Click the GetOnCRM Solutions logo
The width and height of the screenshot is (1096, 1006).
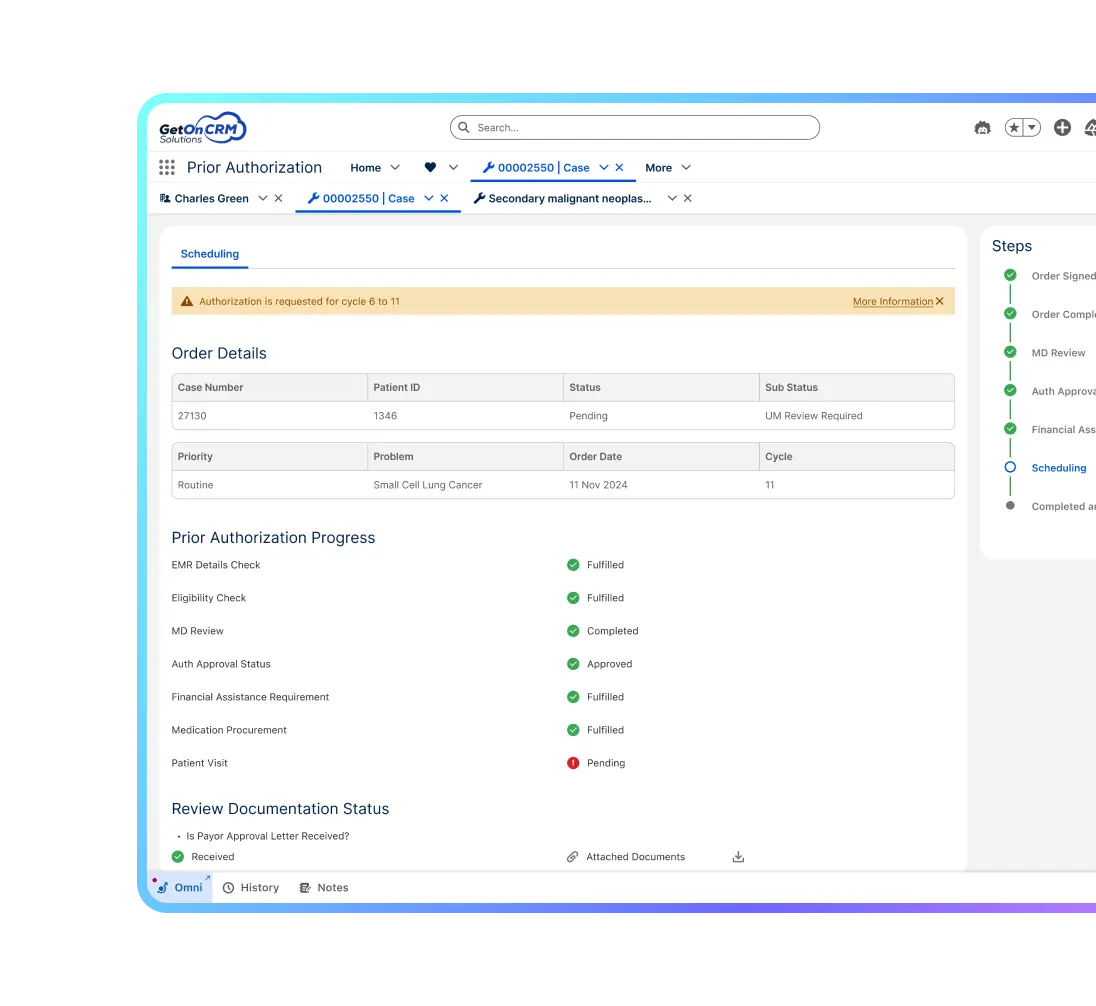(x=202, y=128)
